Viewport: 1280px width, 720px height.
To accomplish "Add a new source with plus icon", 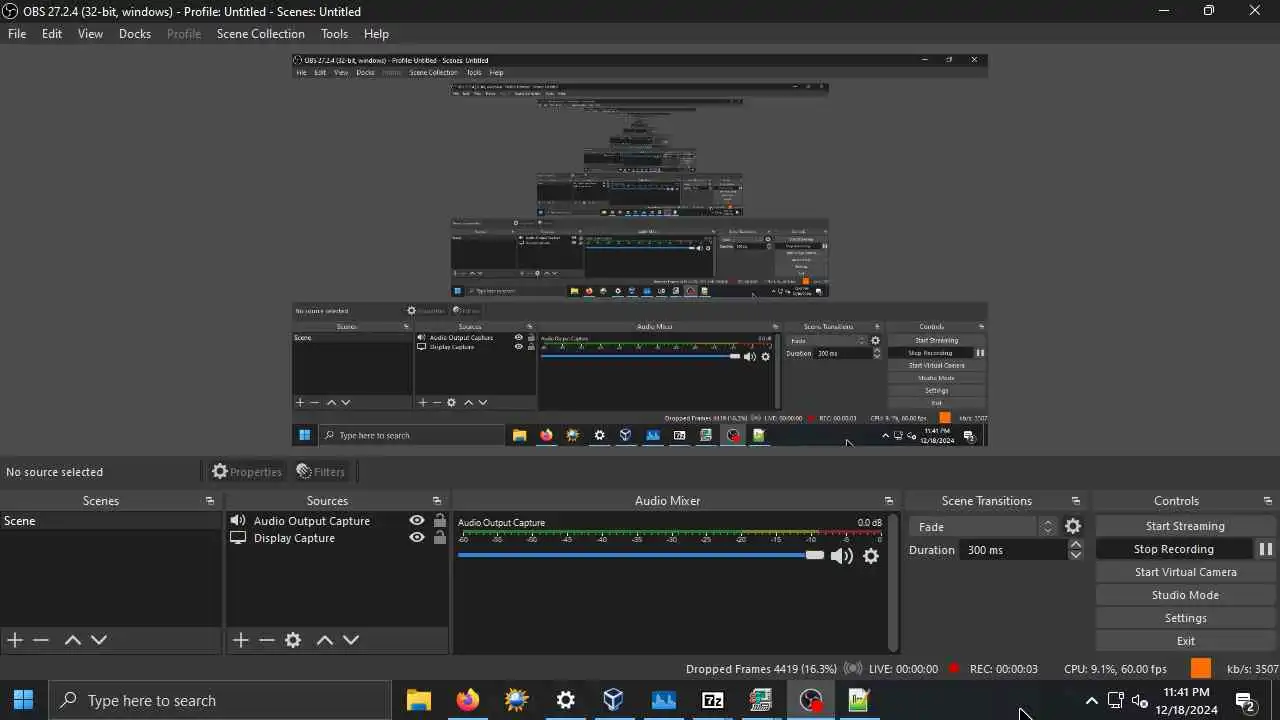I will pyautogui.click(x=240, y=640).
